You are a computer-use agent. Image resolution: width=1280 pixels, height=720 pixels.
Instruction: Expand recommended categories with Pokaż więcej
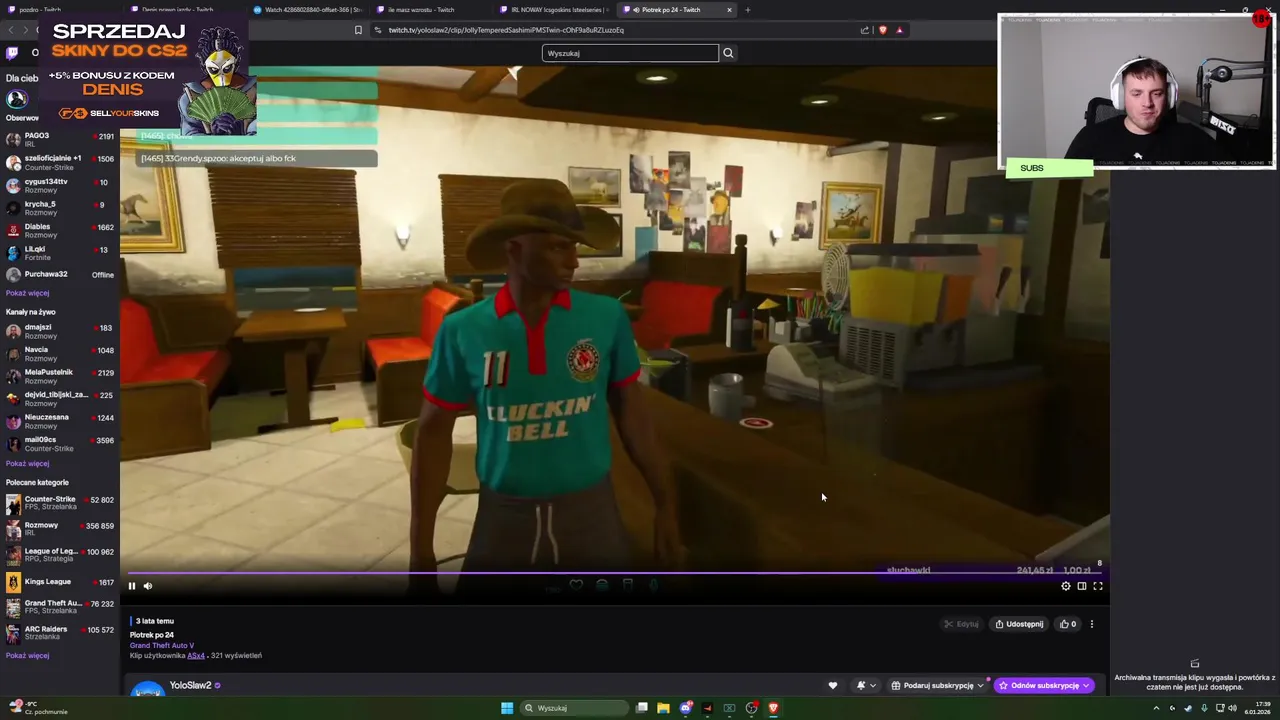click(x=27, y=656)
